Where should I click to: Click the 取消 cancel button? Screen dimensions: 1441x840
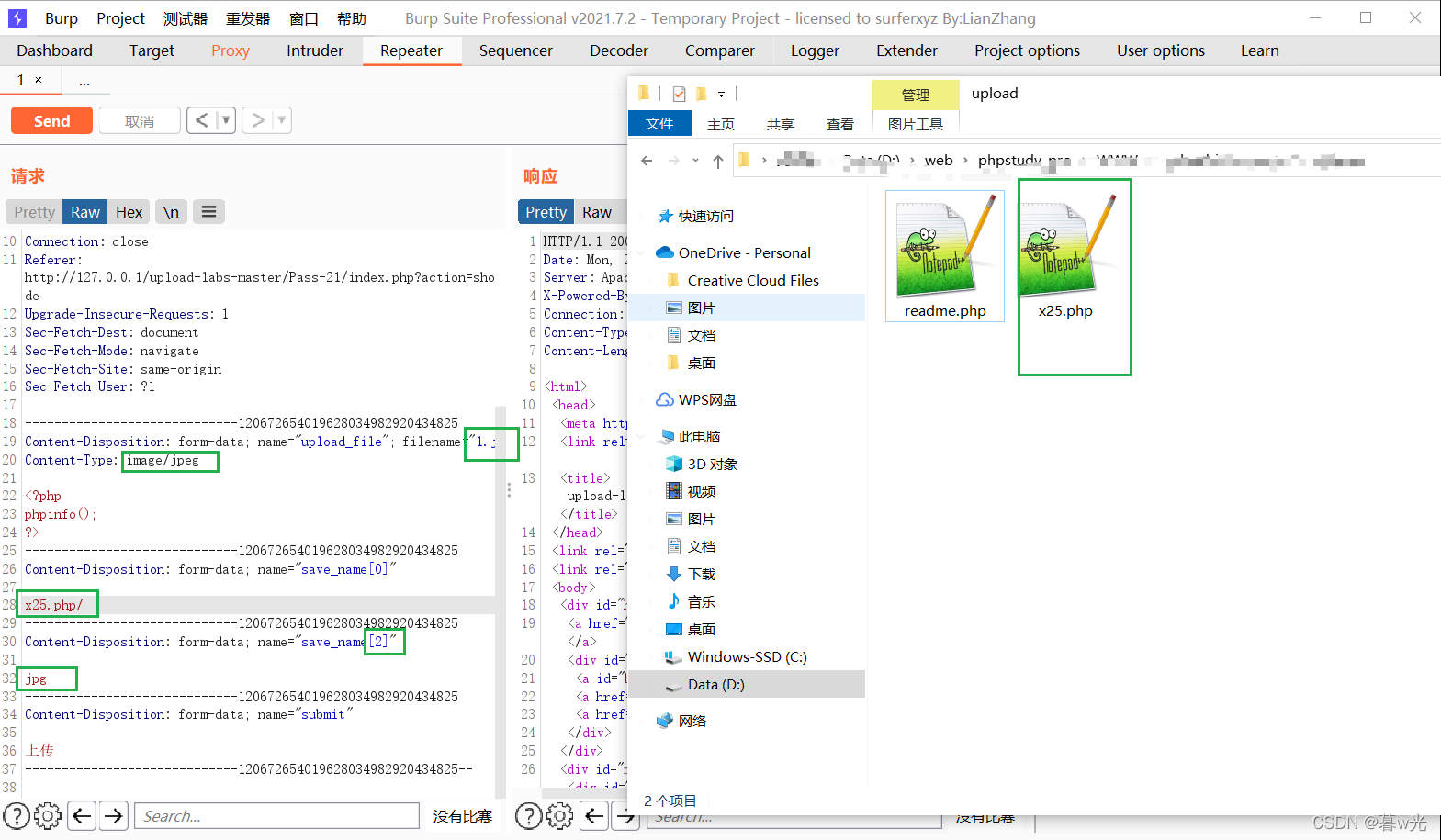click(x=140, y=120)
